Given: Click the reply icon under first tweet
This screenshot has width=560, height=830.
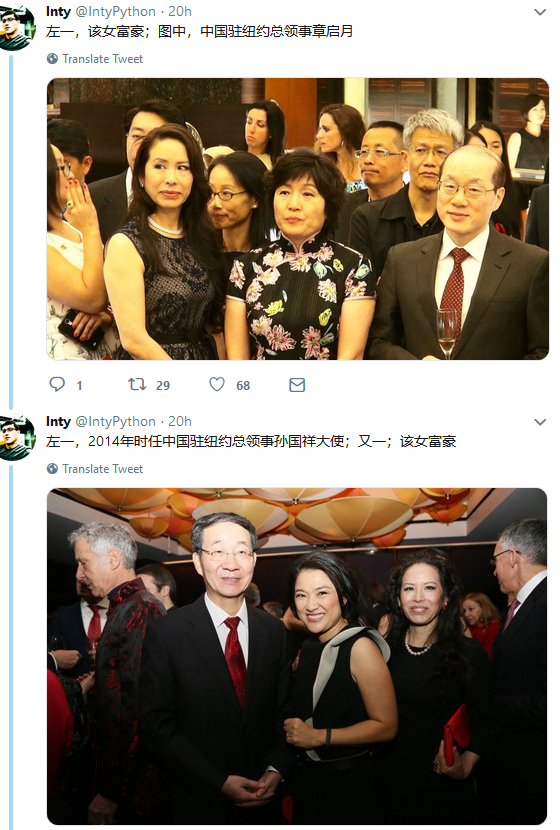Looking at the screenshot, I should [57, 384].
